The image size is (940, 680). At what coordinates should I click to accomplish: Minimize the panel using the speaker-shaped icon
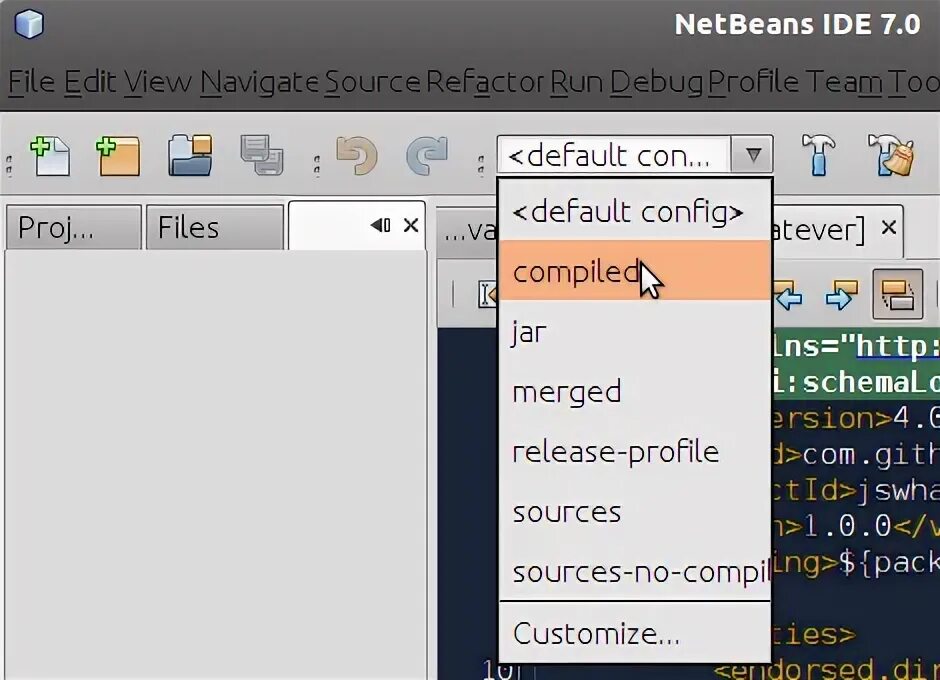pyautogui.click(x=380, y=225)
